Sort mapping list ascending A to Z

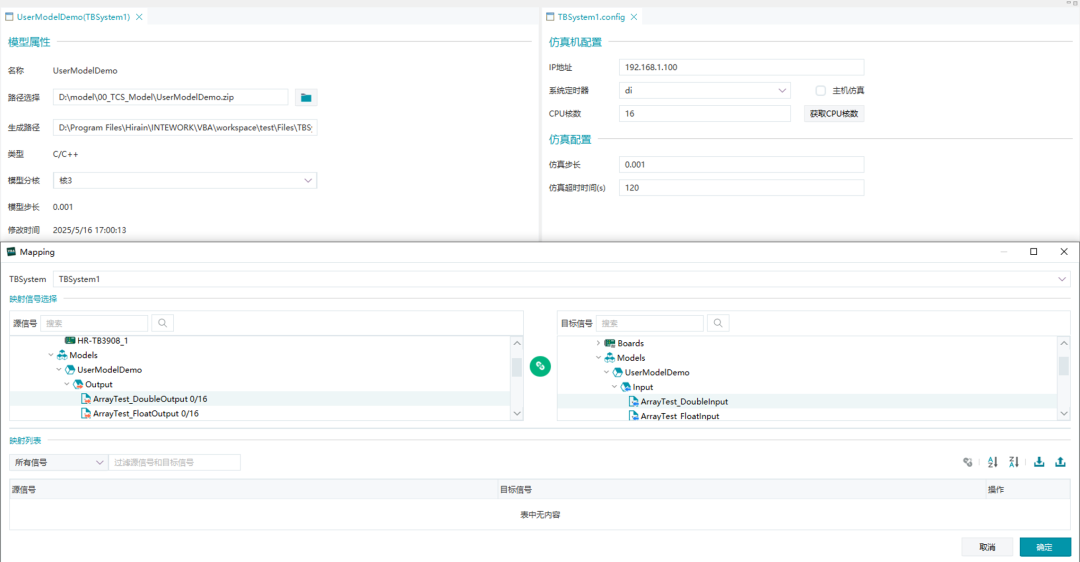tap(993, 462)
